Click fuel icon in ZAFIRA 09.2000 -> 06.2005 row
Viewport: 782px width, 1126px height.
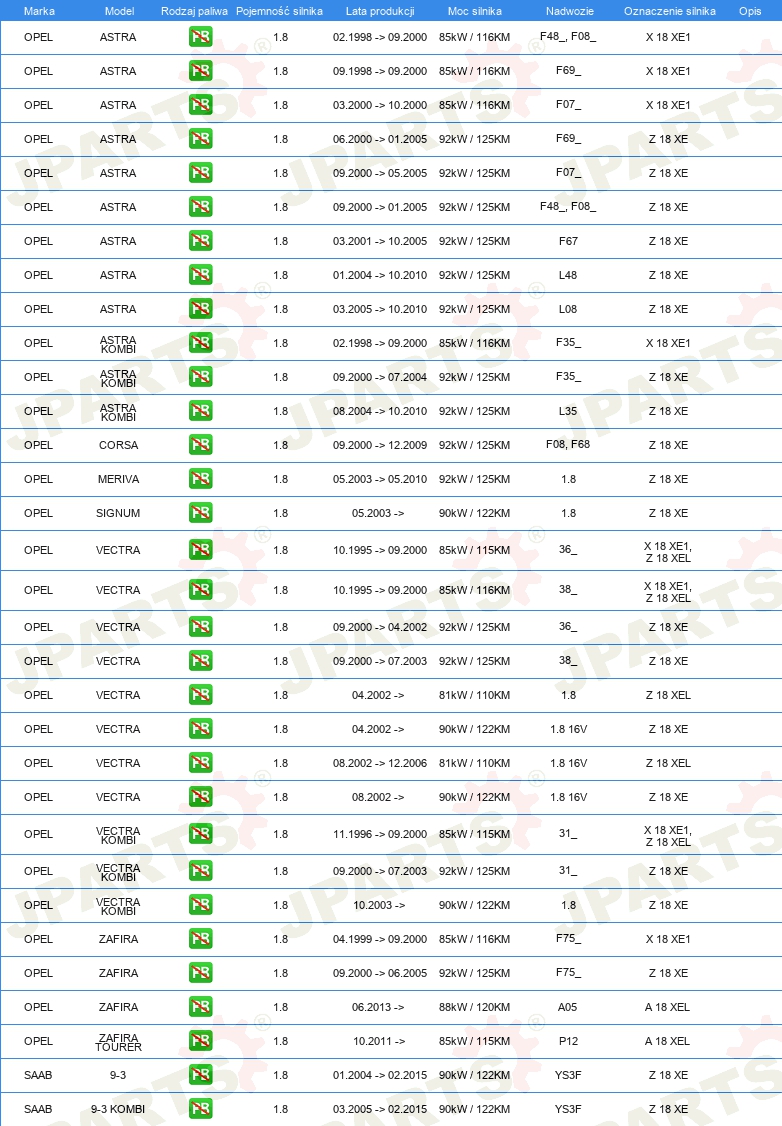tap(200, 972)
